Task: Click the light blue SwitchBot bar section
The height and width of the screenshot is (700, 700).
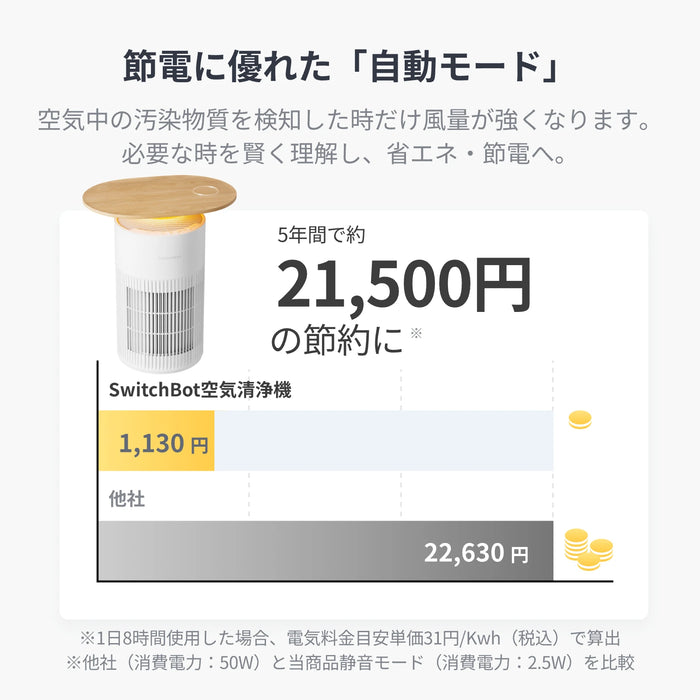Action: tap(383, 441)
